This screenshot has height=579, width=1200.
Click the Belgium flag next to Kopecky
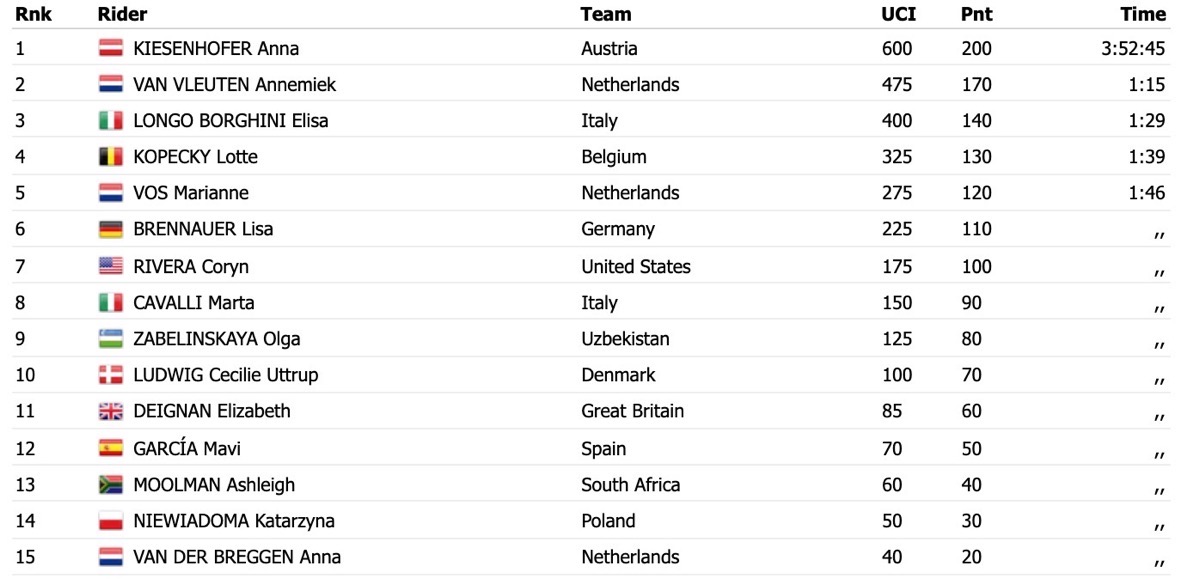click(110, 156)
